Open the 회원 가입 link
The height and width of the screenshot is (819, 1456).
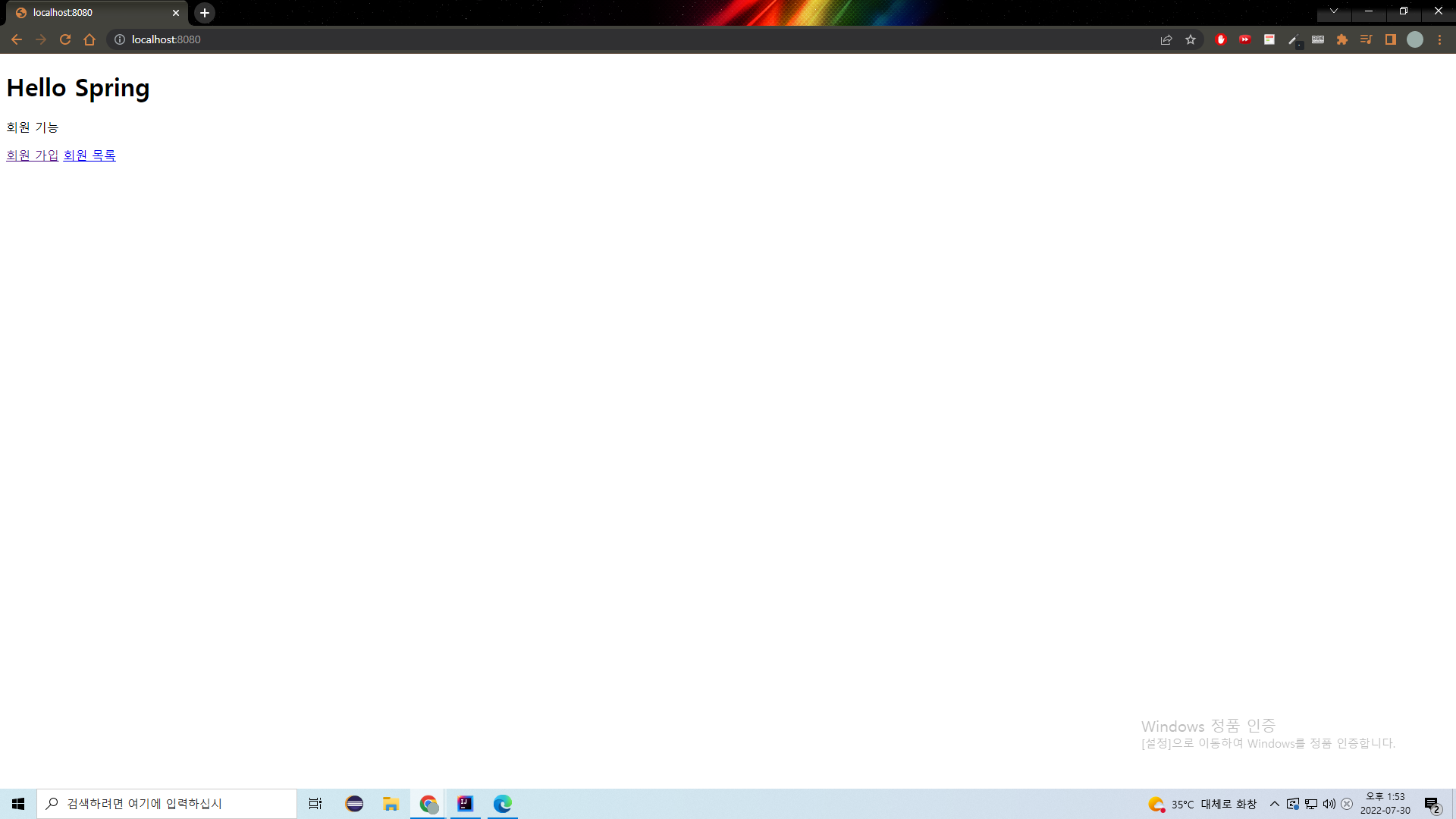(33, 155)
